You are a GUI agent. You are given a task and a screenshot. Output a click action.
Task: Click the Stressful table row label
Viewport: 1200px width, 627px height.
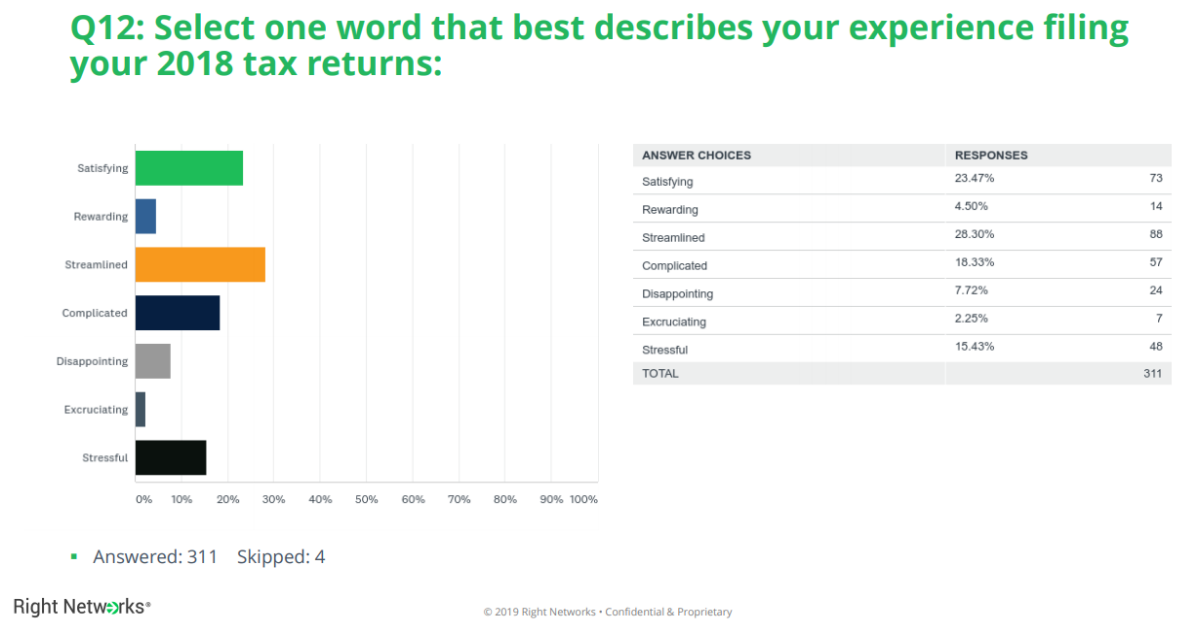pyautogui.click(x=664, y=350)
